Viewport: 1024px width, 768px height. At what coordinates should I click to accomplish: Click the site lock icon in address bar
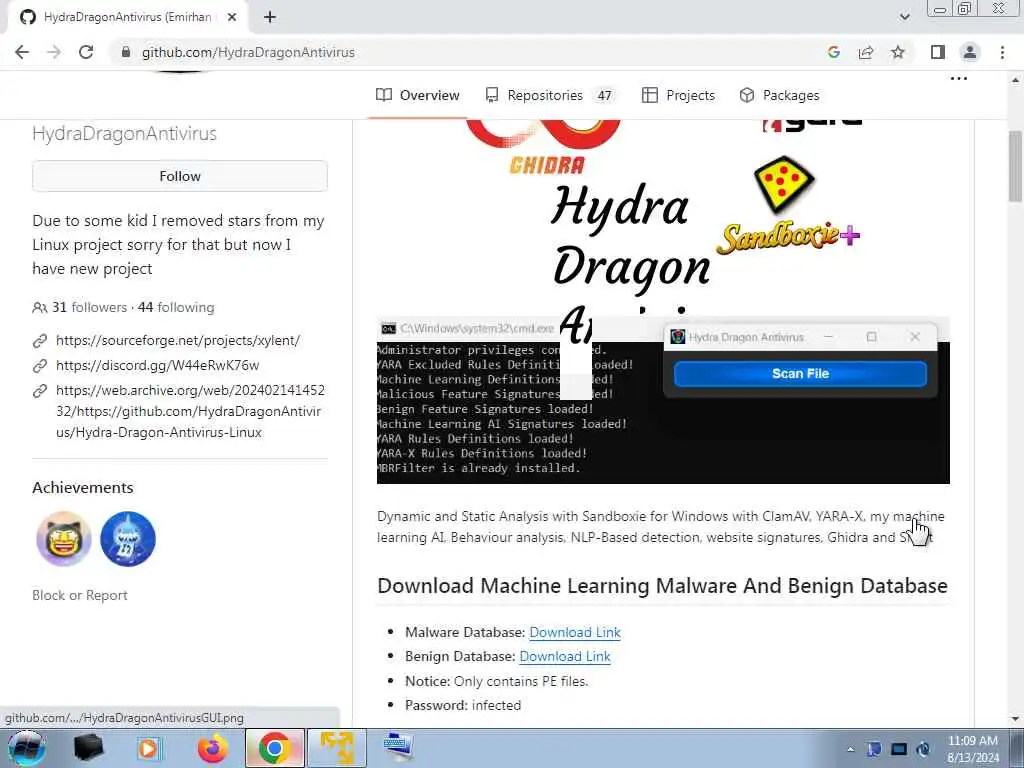(x=126, y=52)
